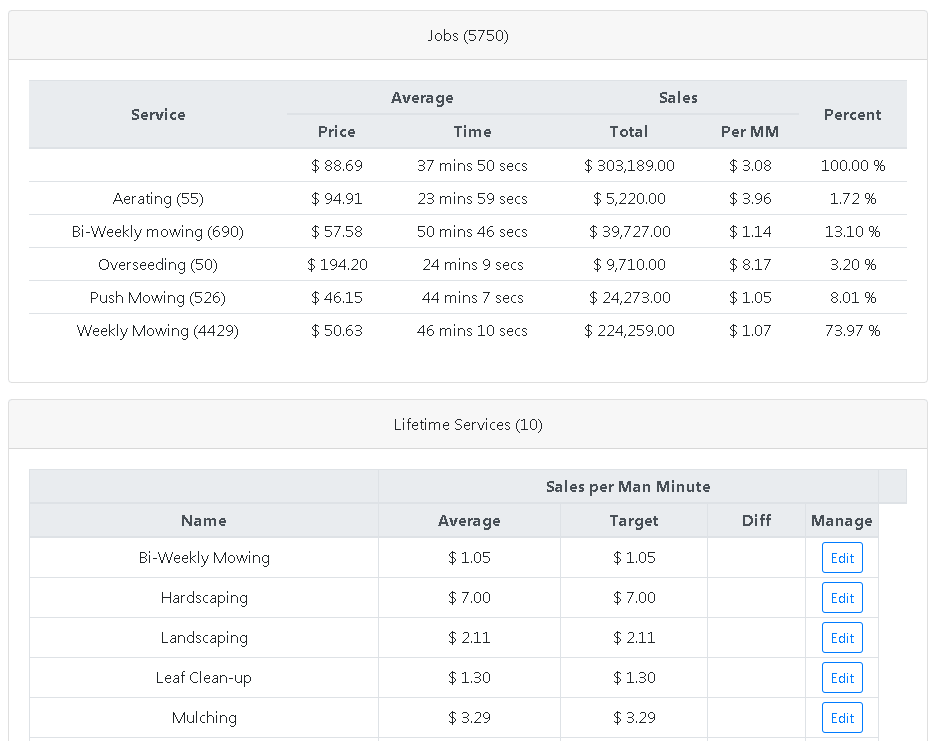
Task: Click the Name column header
Action: pyautogui.click(x=204, y=521)
